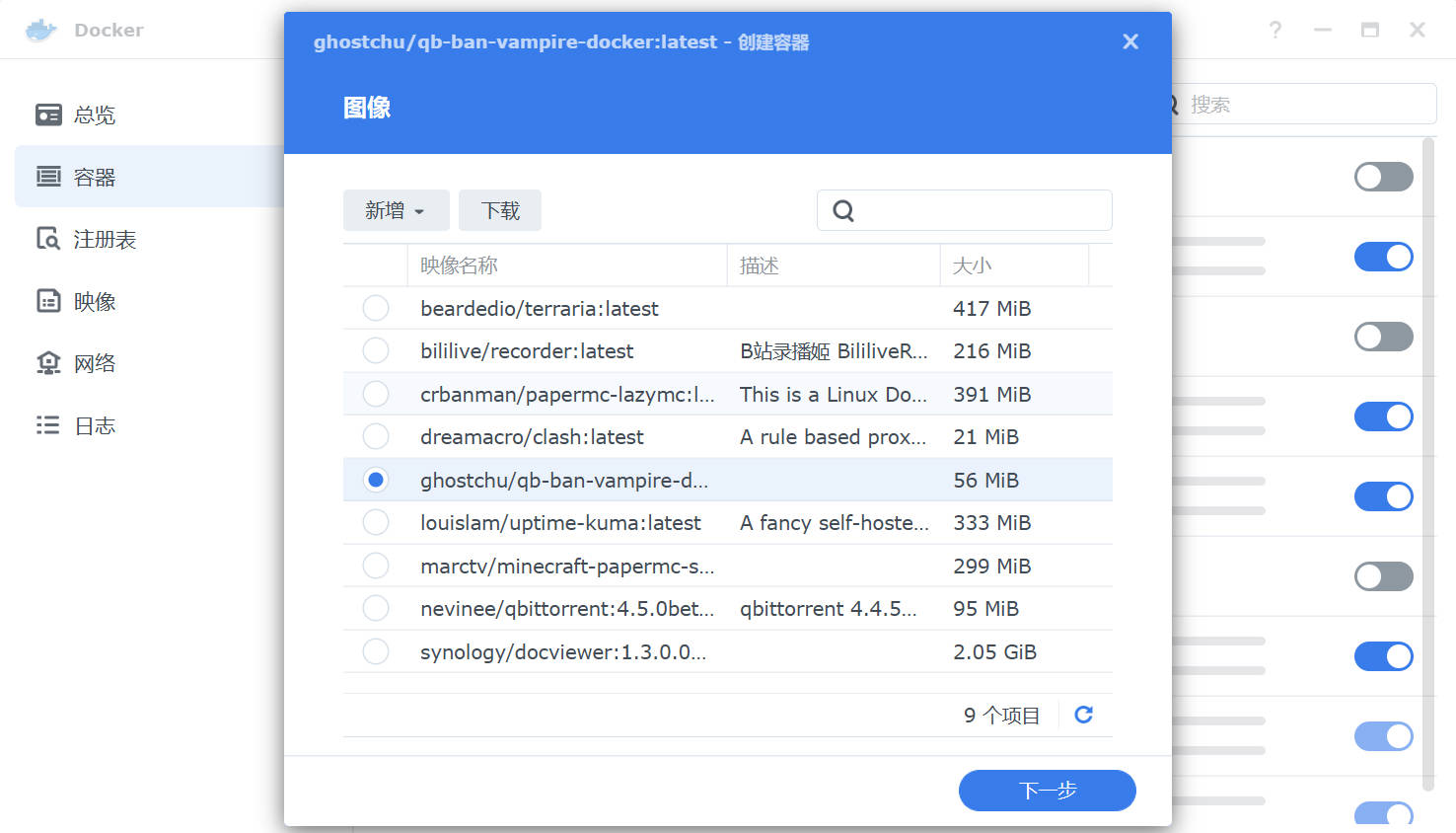The width and height of the screenshot is (1456, 833).
Task: Click the 日志 log sidebar icon
Action: coord(48,425)
